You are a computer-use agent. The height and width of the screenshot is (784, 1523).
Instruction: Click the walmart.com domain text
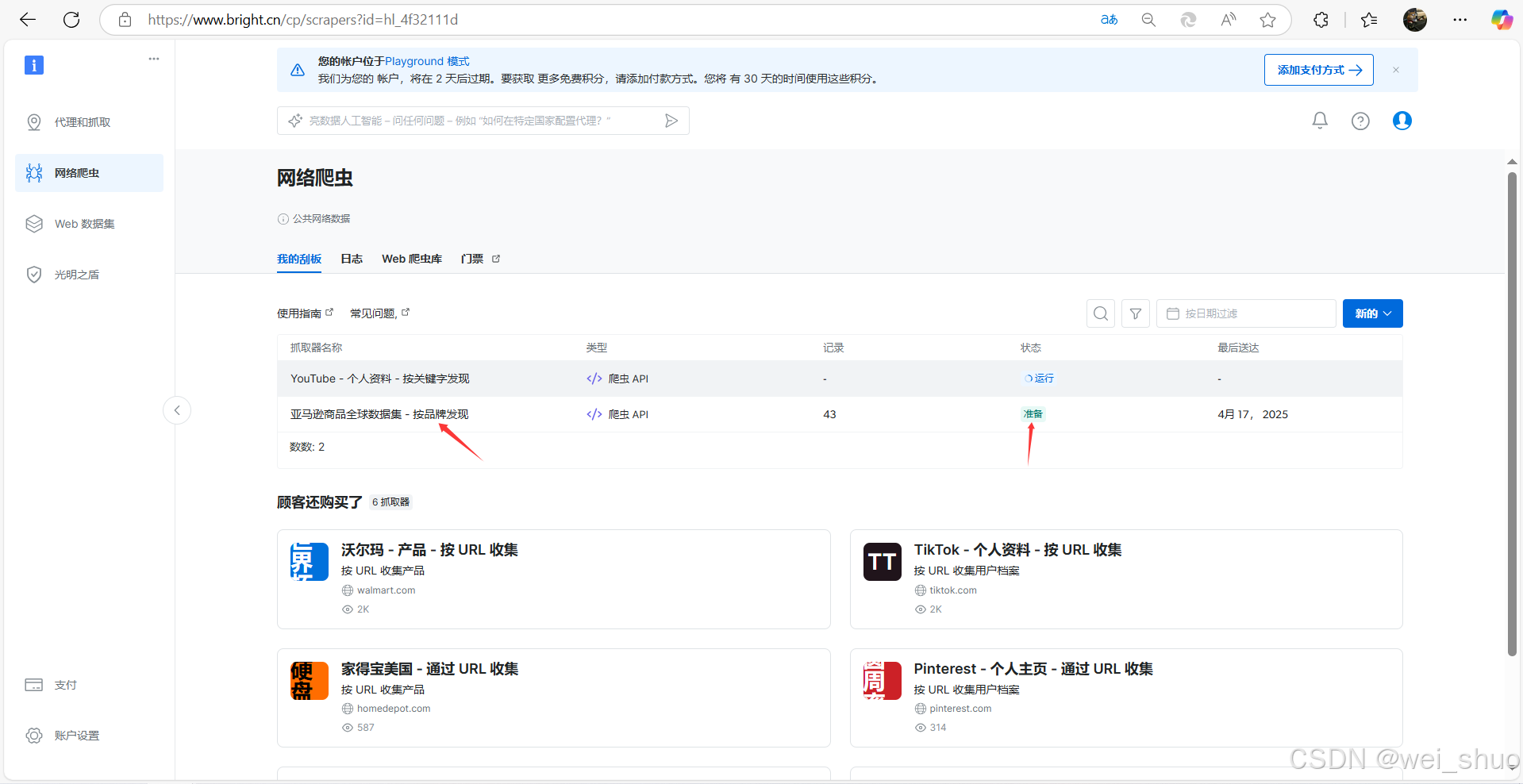pyautogui.click(x=386, y=590)
